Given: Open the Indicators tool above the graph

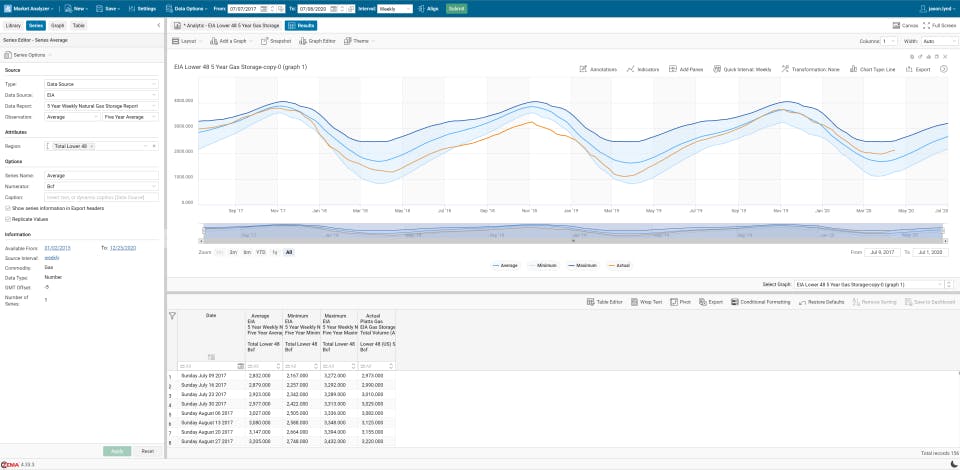Looking at the screenshot, I should [643, 70].
